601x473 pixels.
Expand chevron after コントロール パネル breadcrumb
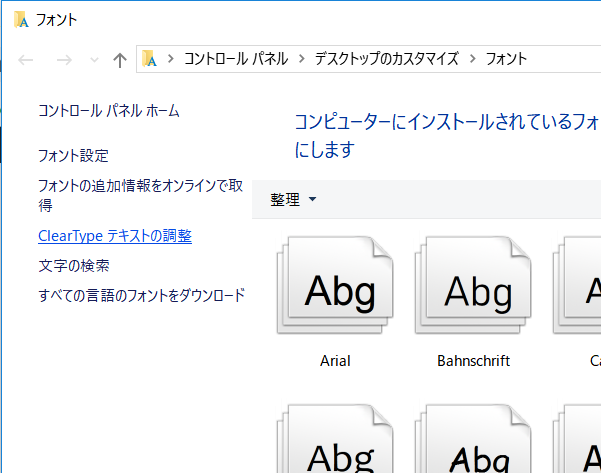pos(302,59)
